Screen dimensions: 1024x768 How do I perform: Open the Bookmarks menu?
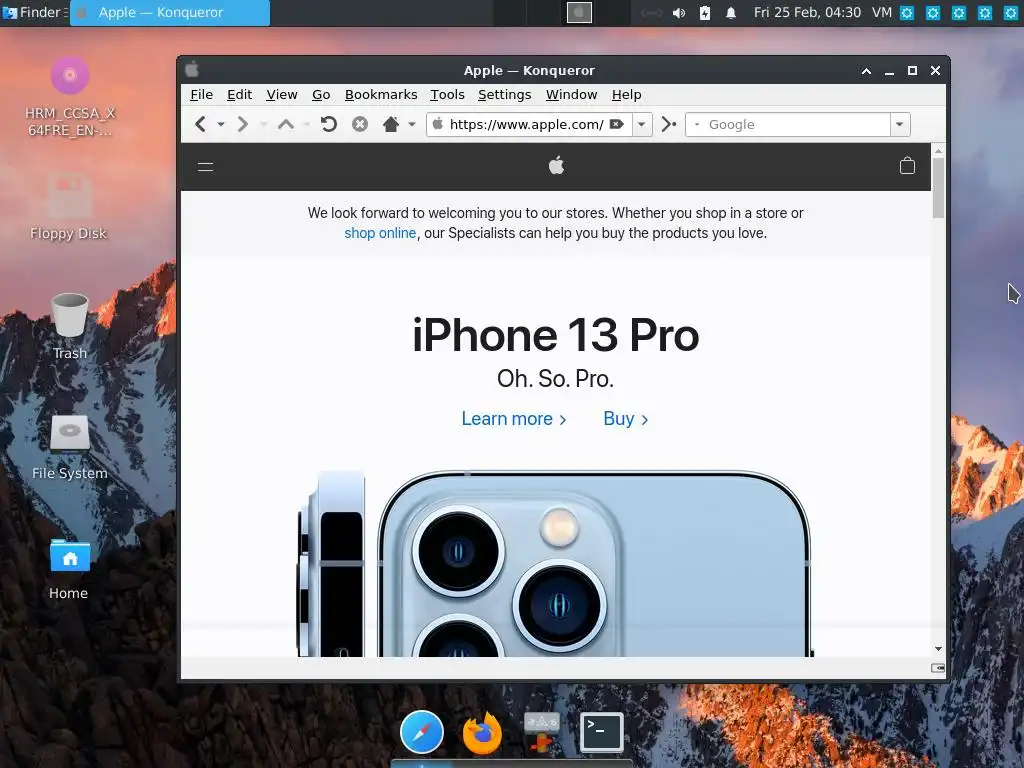(381, 95)
